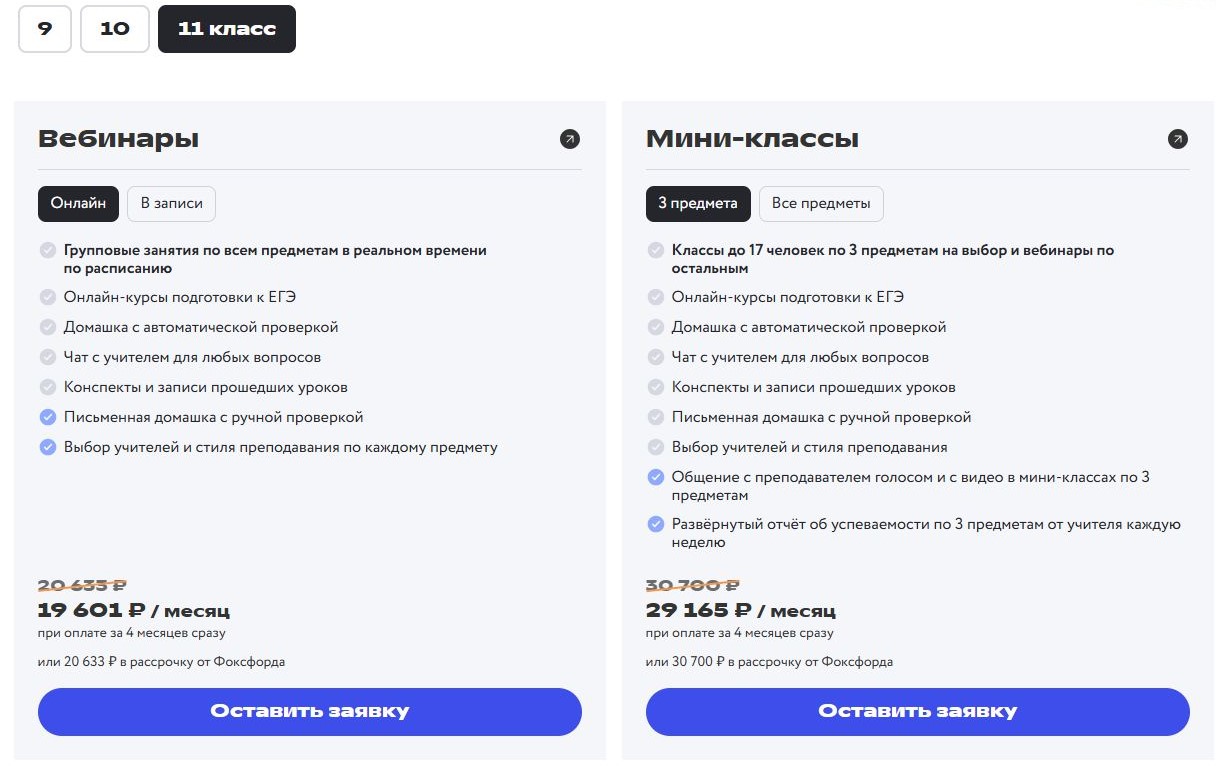Click 'Оставить заявку' under Мини-классы

tap(917, 711)
